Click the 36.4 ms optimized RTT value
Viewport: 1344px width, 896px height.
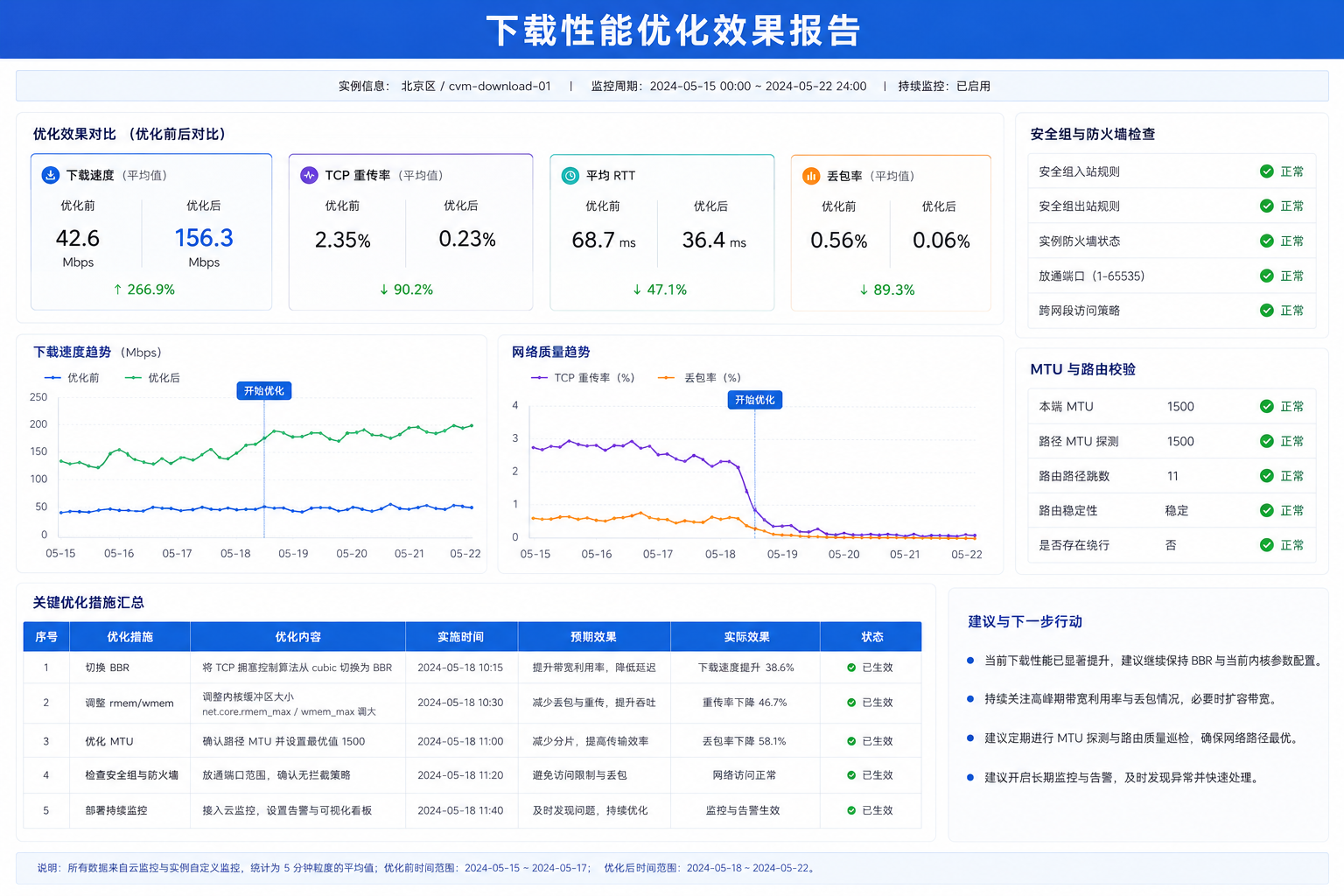tap(714, 240)
